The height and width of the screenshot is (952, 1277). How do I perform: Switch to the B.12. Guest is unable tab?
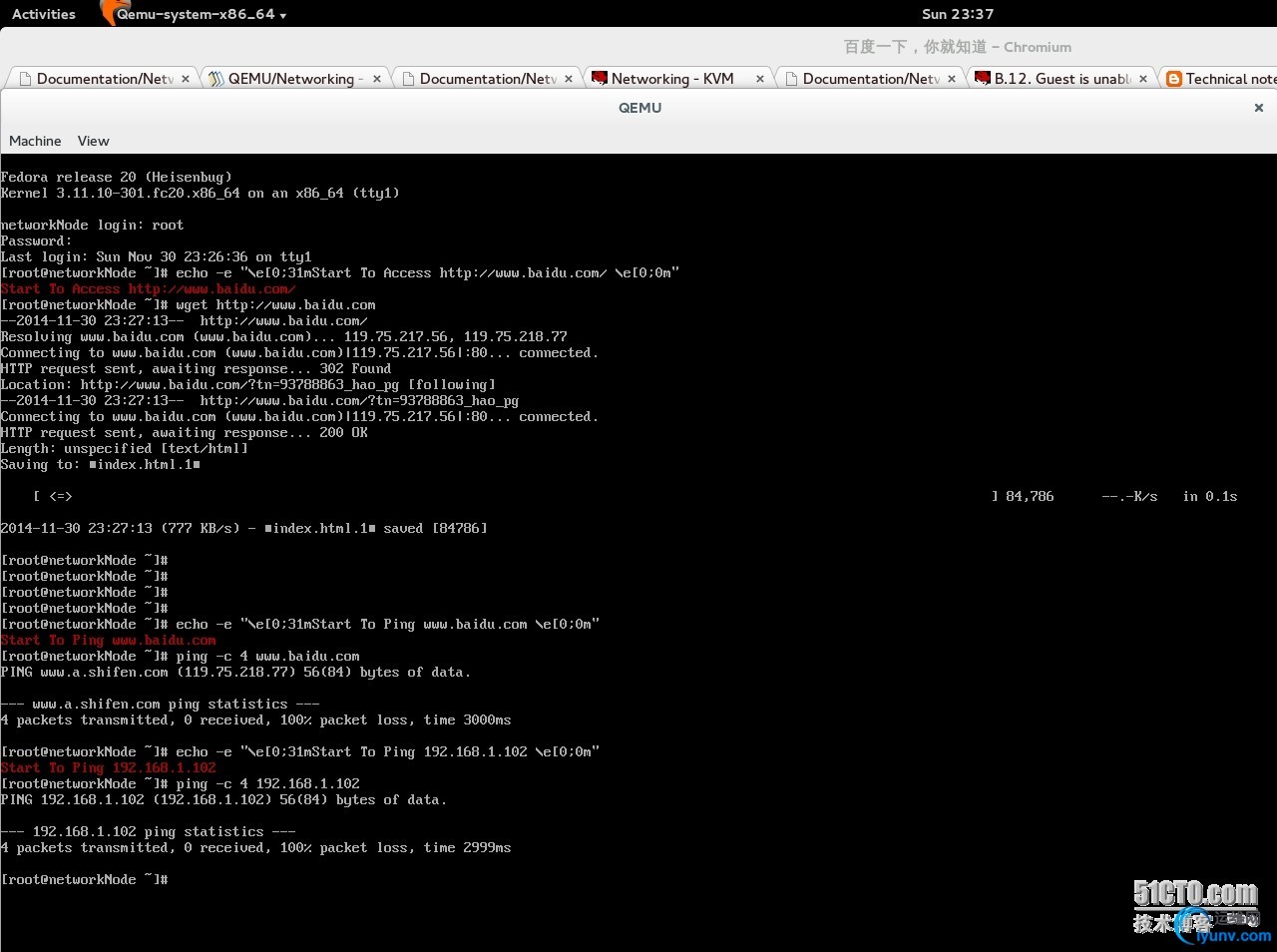coord(1063,79)
